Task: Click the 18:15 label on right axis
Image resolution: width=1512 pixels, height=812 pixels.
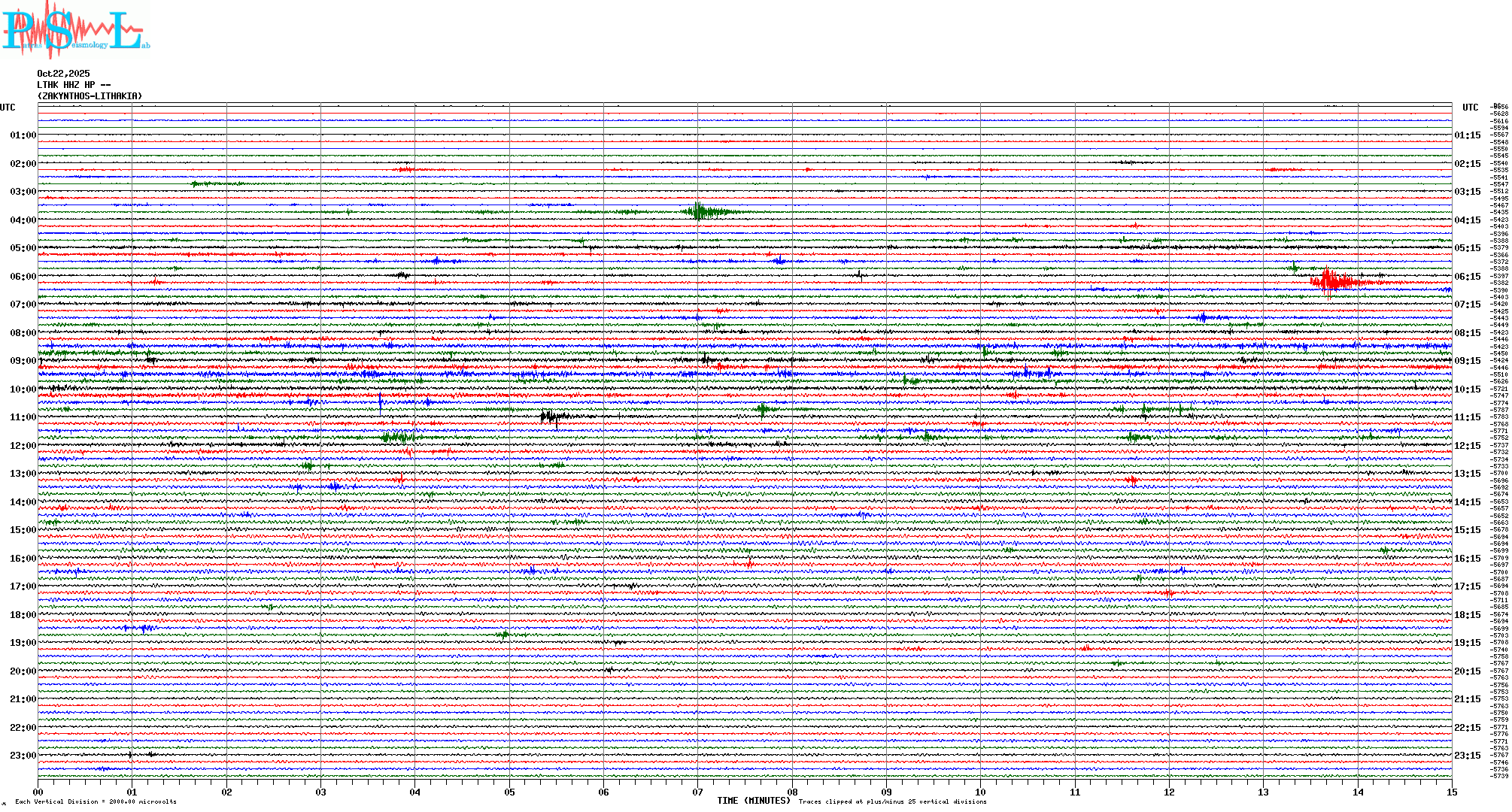Action: click(x=1467, y=615)
